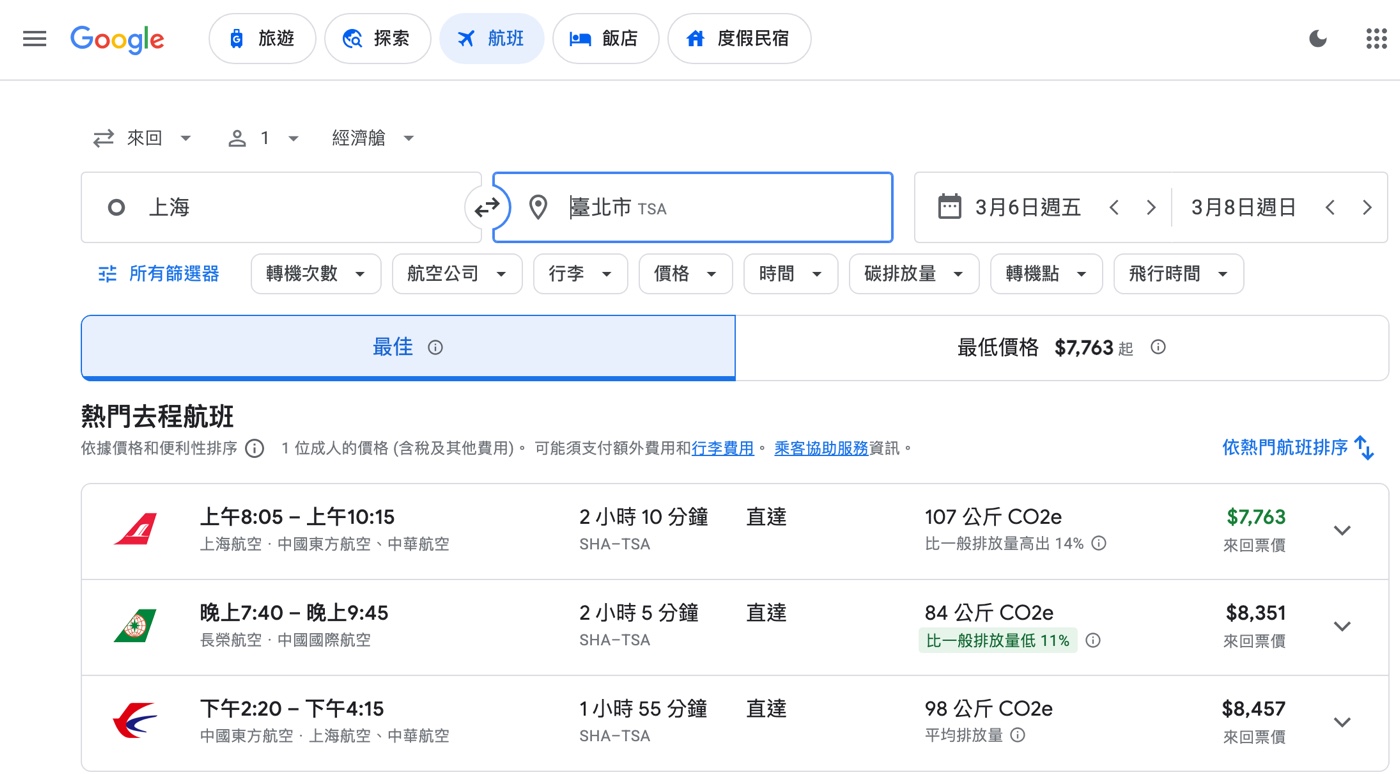This screenshot has width=1400, height=774.
Task: Open the Google apps grid
Action: coord(1375,38)
